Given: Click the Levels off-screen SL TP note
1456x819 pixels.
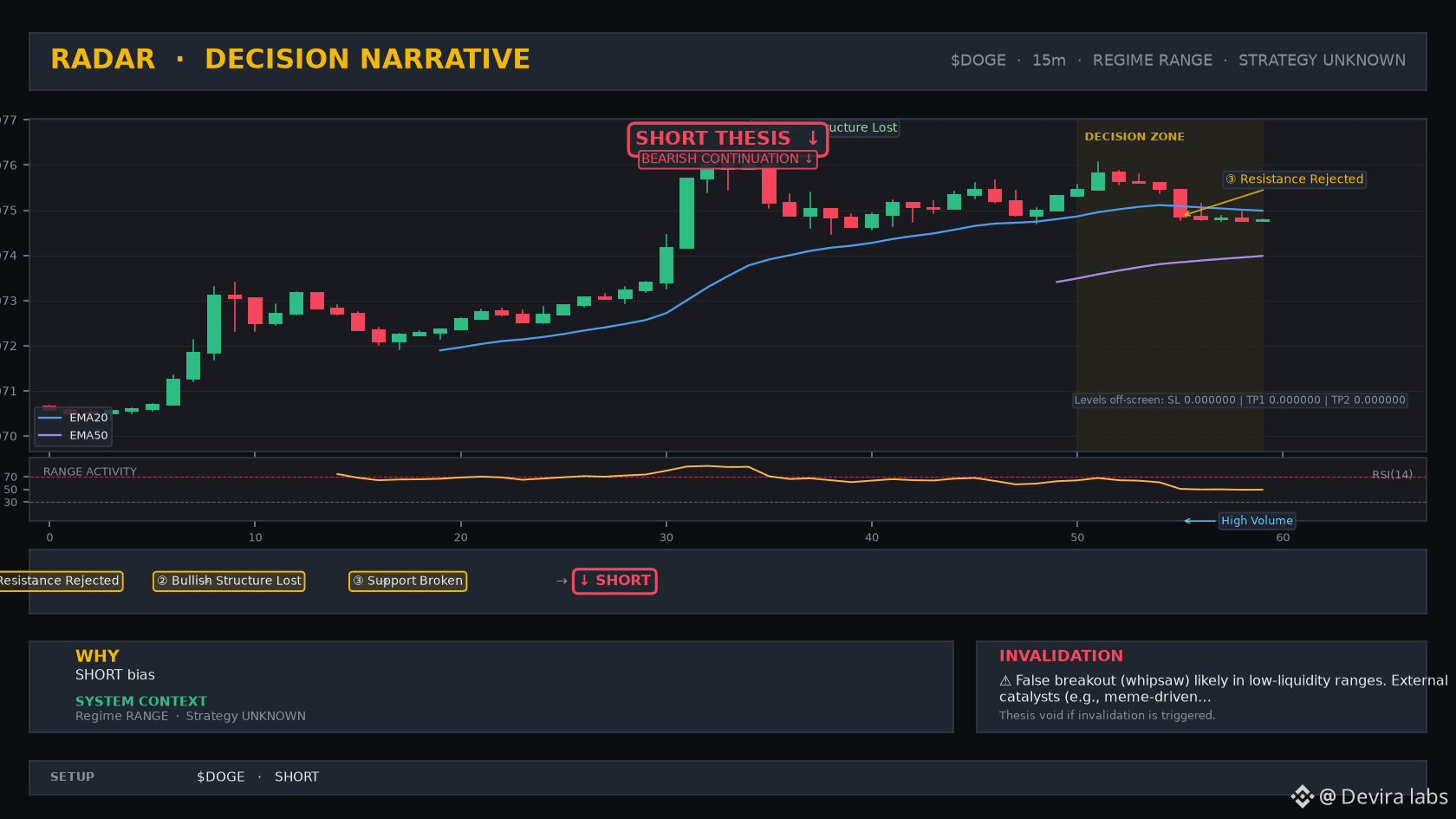Looking at the screenshot, I should [x=1239, y=400].
